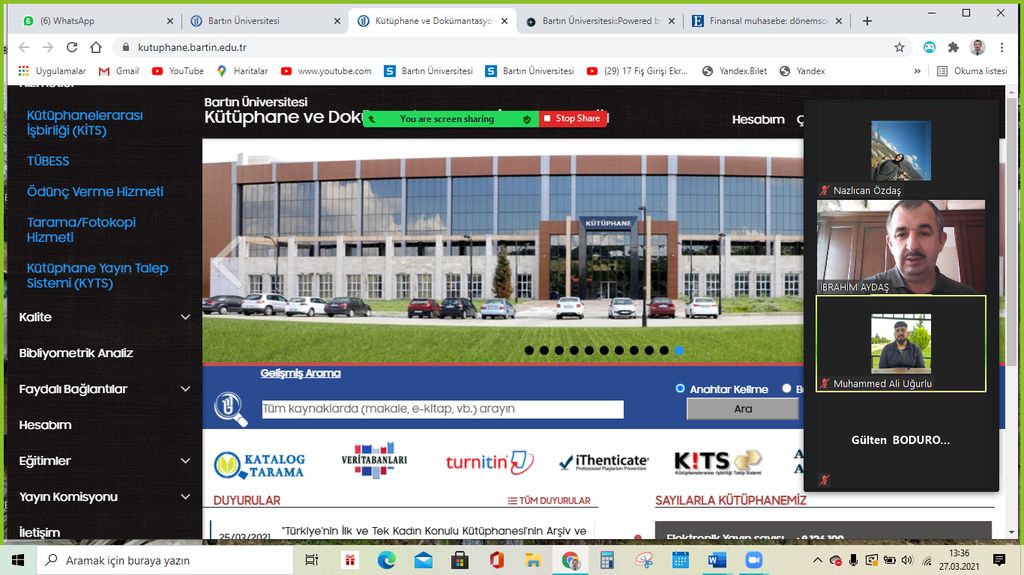Click the Stop Share button
1024x575 pixels.
pyautogui.click(x=574, y=119)
